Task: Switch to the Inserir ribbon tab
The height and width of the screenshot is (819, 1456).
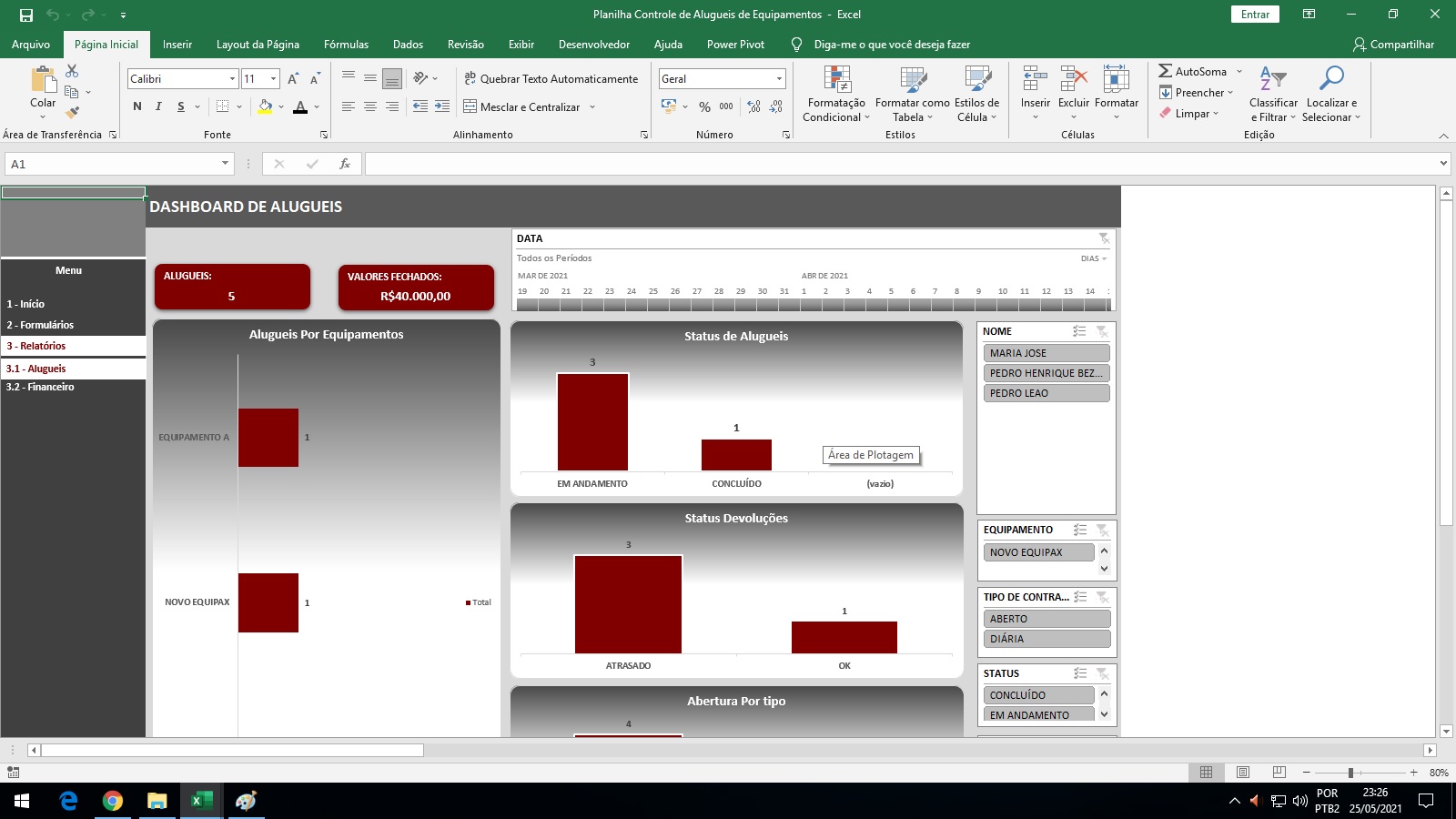Action: [177, 45]
